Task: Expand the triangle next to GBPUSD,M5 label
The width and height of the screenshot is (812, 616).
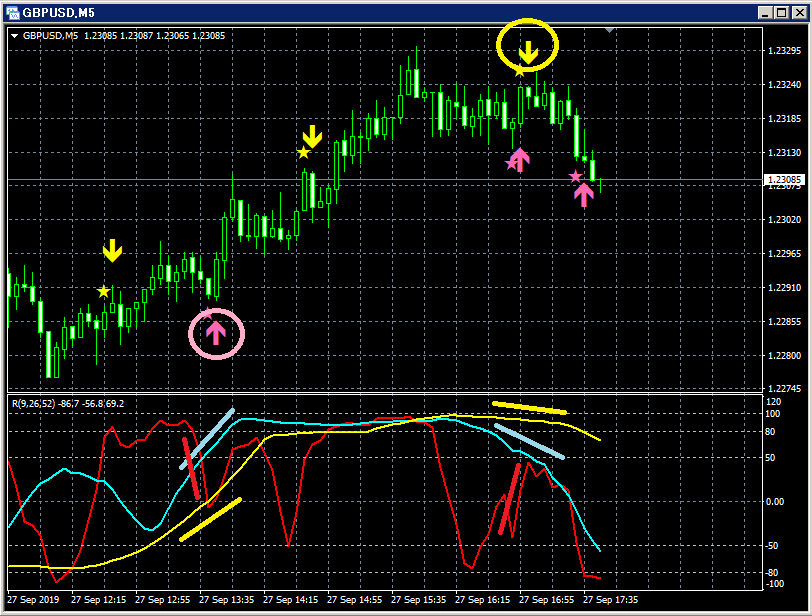Action: click(x=14, y=36)
